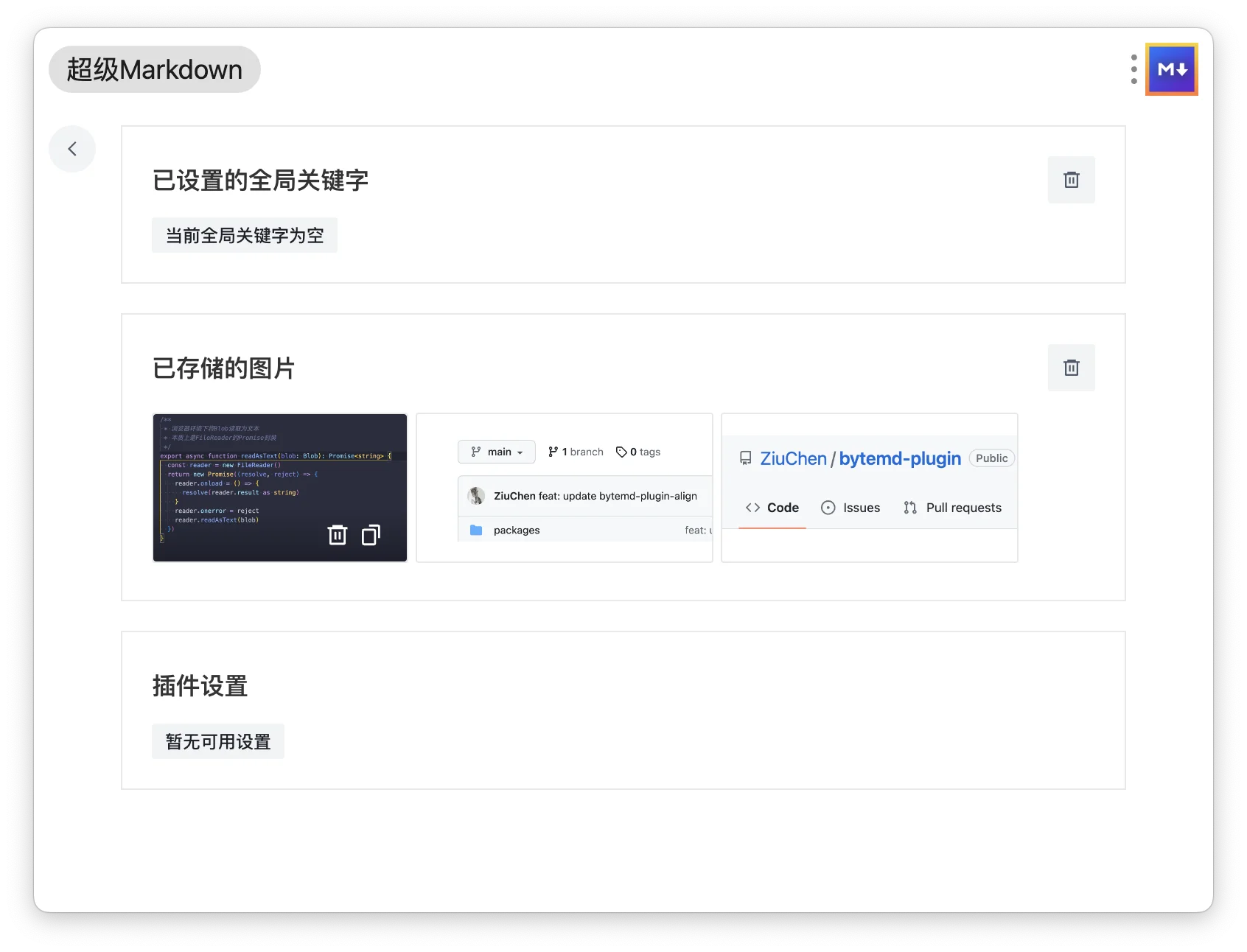This screenshot has height=952, width=1247.
Task: Select the 暂无可用设置 label
Action: click(217, 741)
